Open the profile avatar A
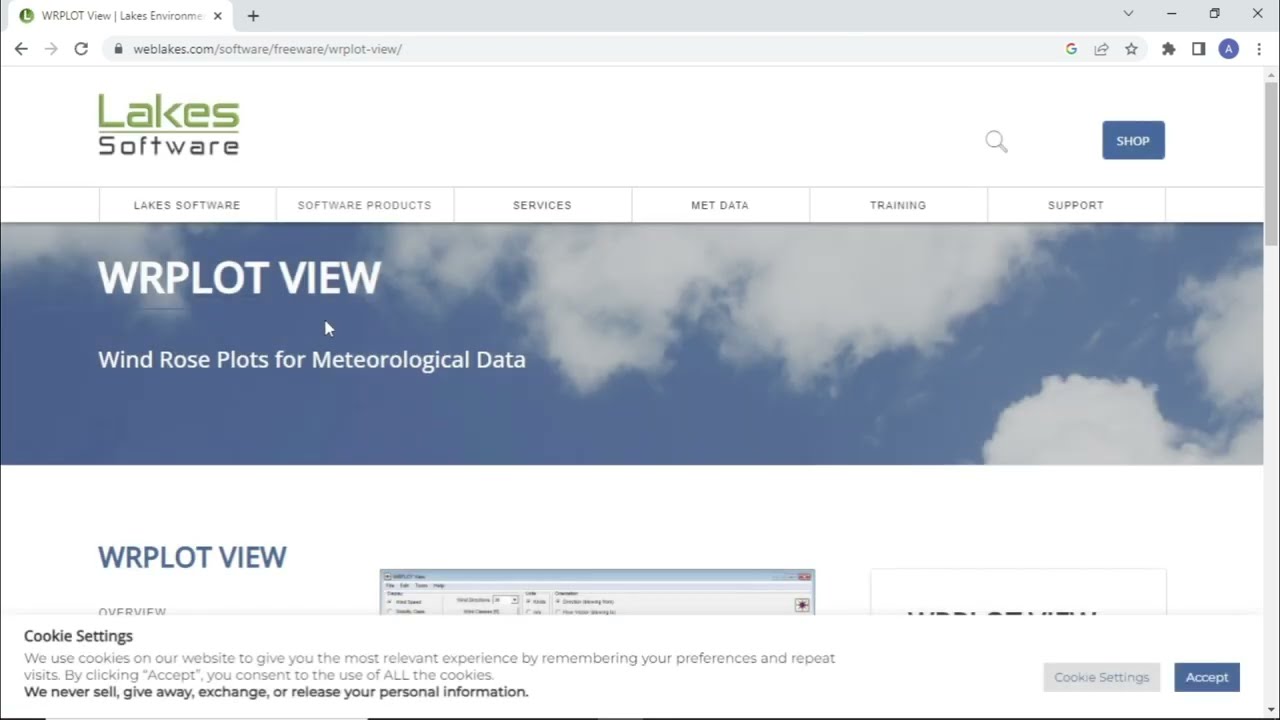1280x720 pixels. coord(1228,49)
